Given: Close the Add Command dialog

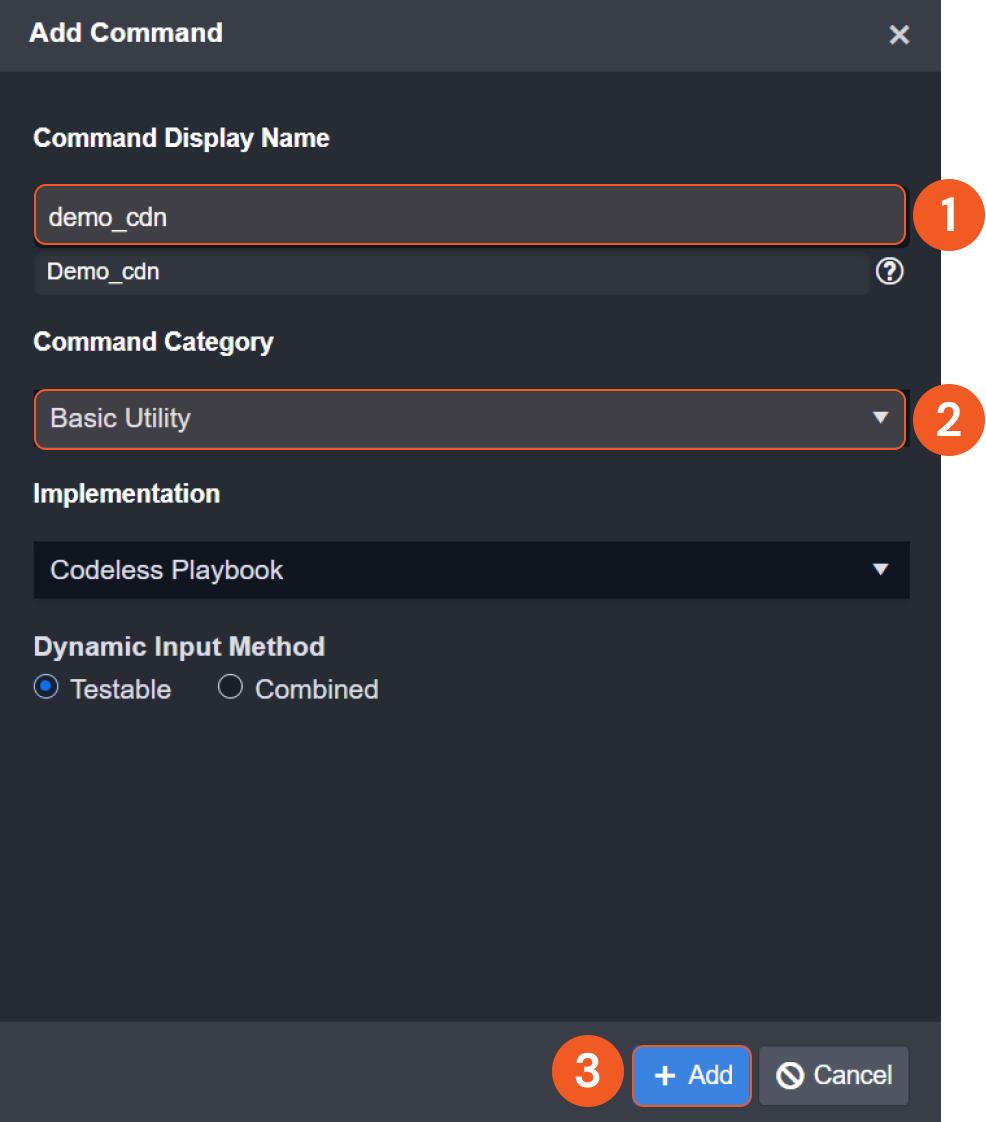Looking at the screenshot, I should tap(899, 35).
